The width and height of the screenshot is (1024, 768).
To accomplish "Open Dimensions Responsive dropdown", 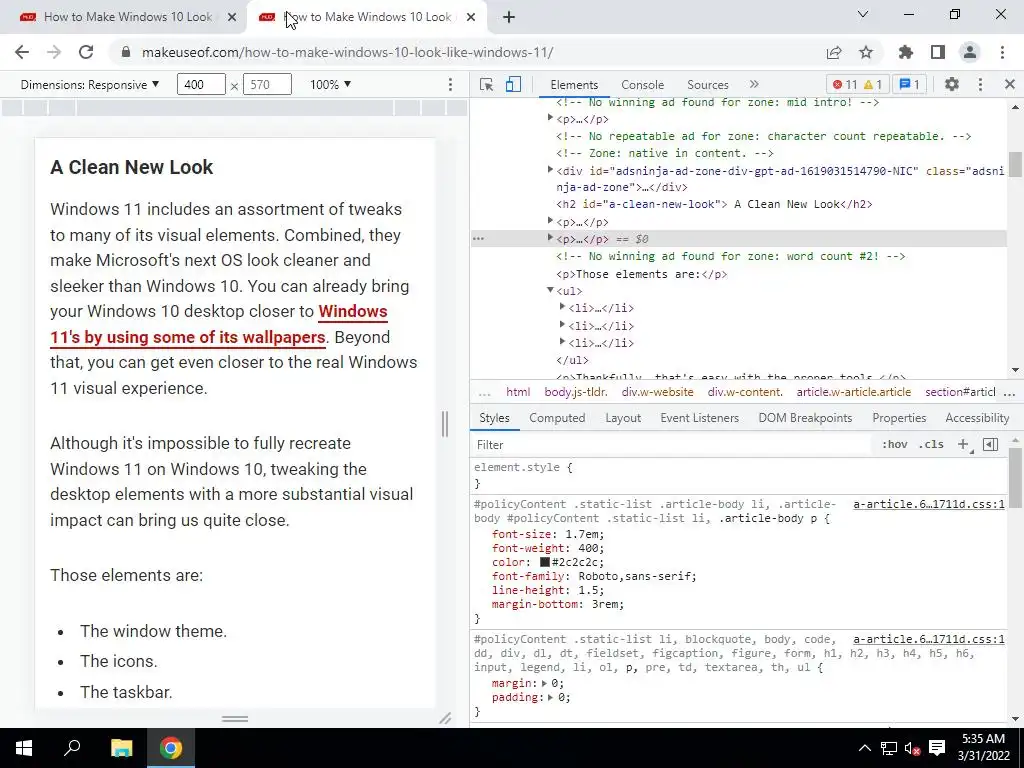I will click(89, 84).
